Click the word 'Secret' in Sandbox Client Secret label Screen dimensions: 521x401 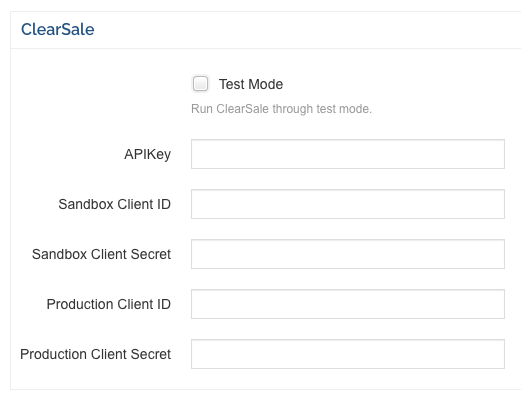(x=151, y=254)
